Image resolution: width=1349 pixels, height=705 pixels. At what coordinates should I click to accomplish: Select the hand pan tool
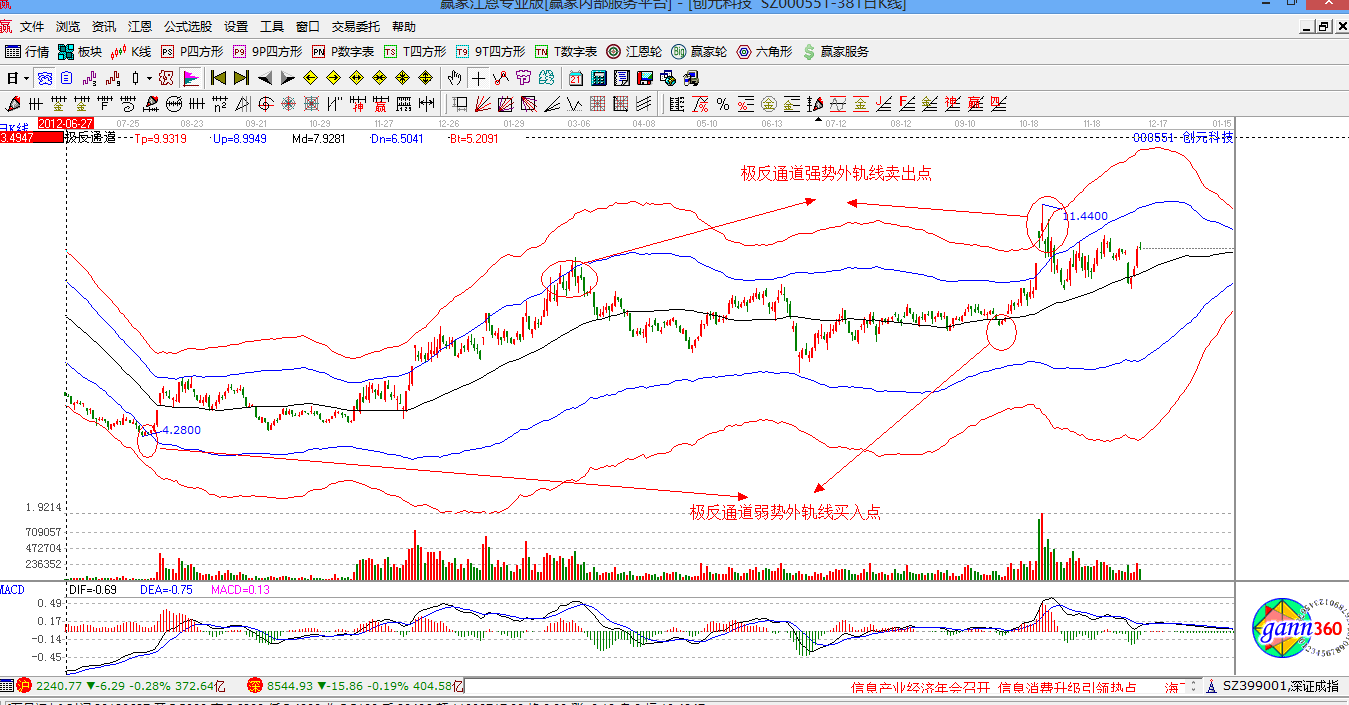455,78
